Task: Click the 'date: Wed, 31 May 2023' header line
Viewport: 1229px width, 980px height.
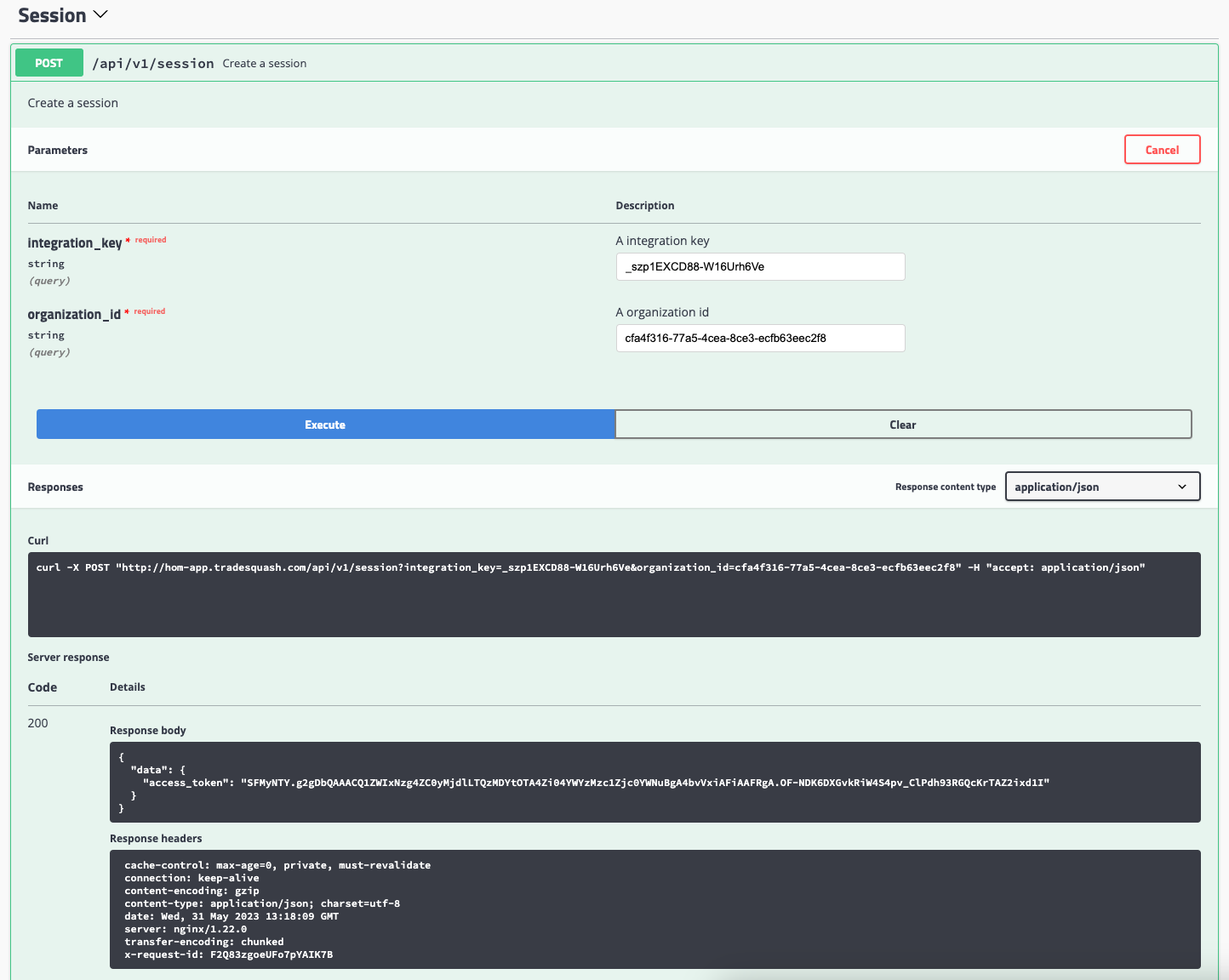Action: (232, 916)
